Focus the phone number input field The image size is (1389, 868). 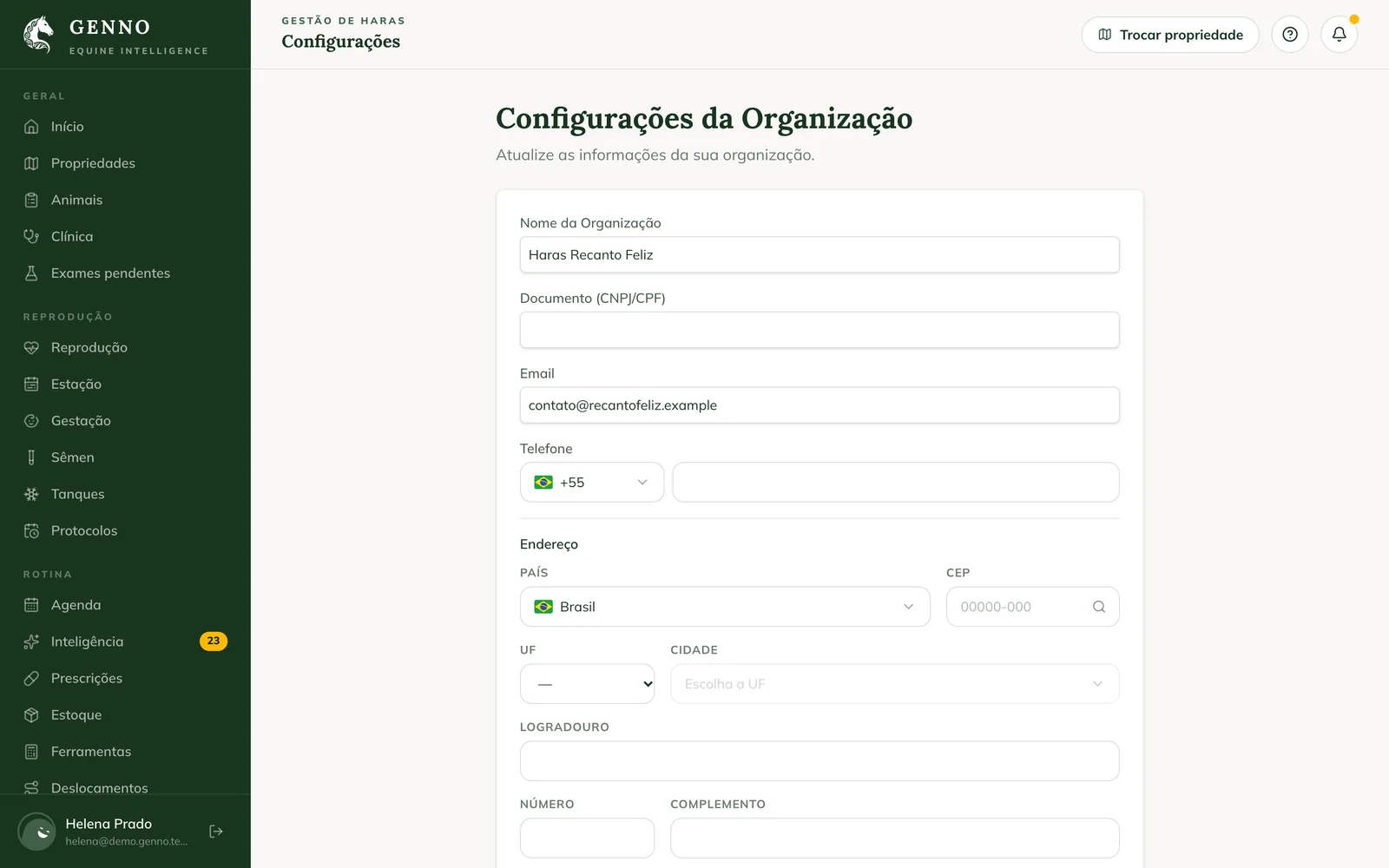click(x=896, y=482)
